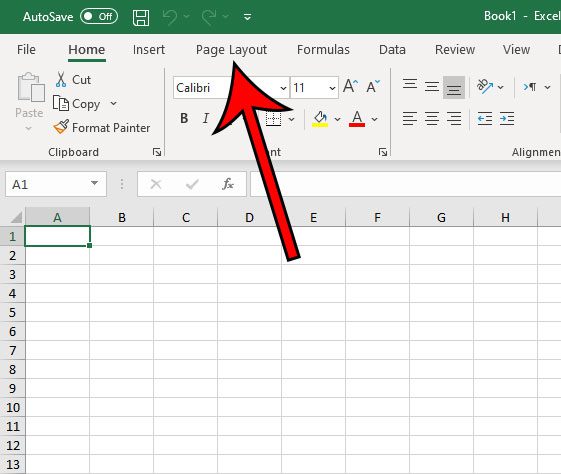Open the Clipboard dialog launcher
This screenshot has height=474, width=561.
[156, 152]
